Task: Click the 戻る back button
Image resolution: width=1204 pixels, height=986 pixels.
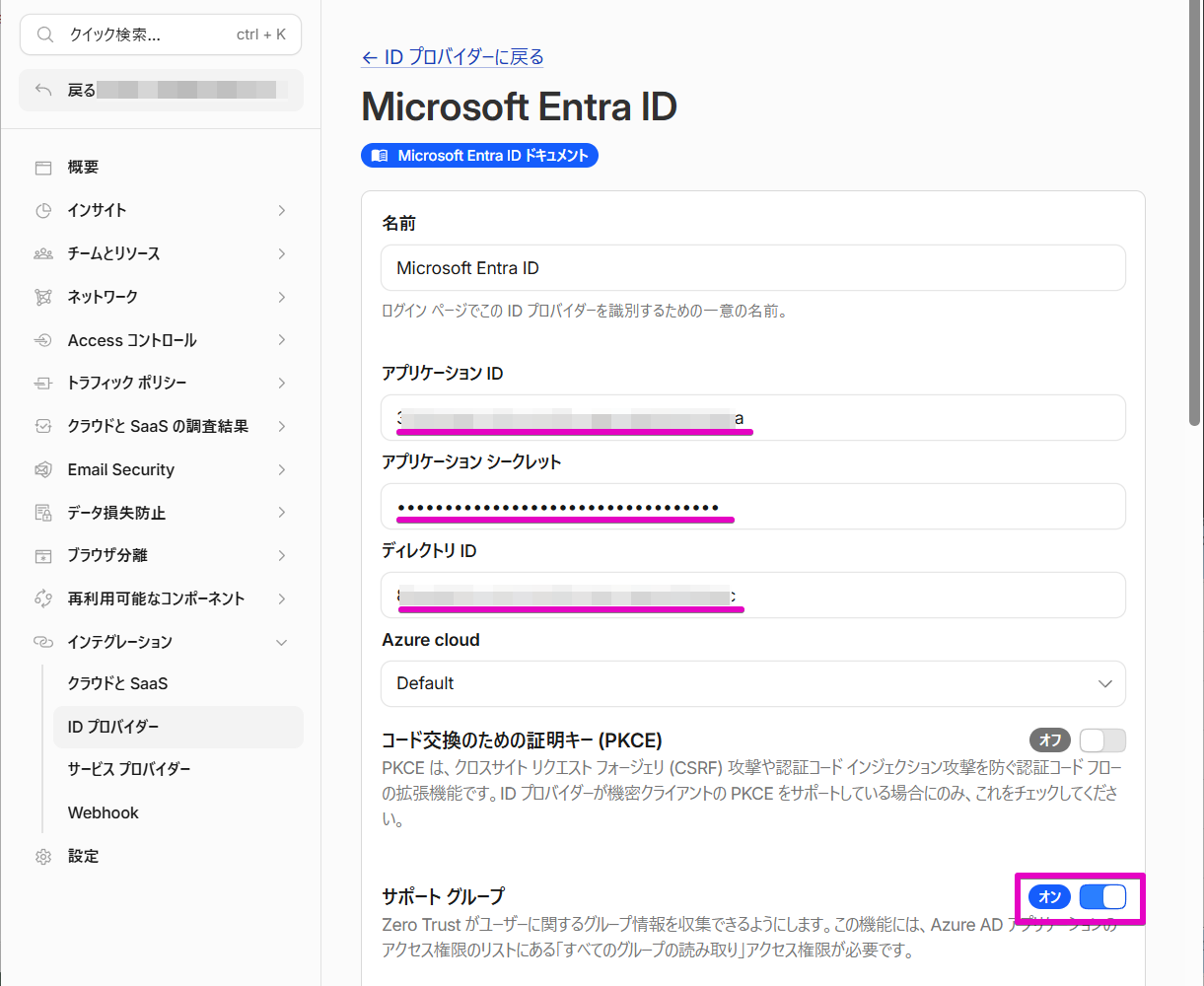Action: point(162,90)
